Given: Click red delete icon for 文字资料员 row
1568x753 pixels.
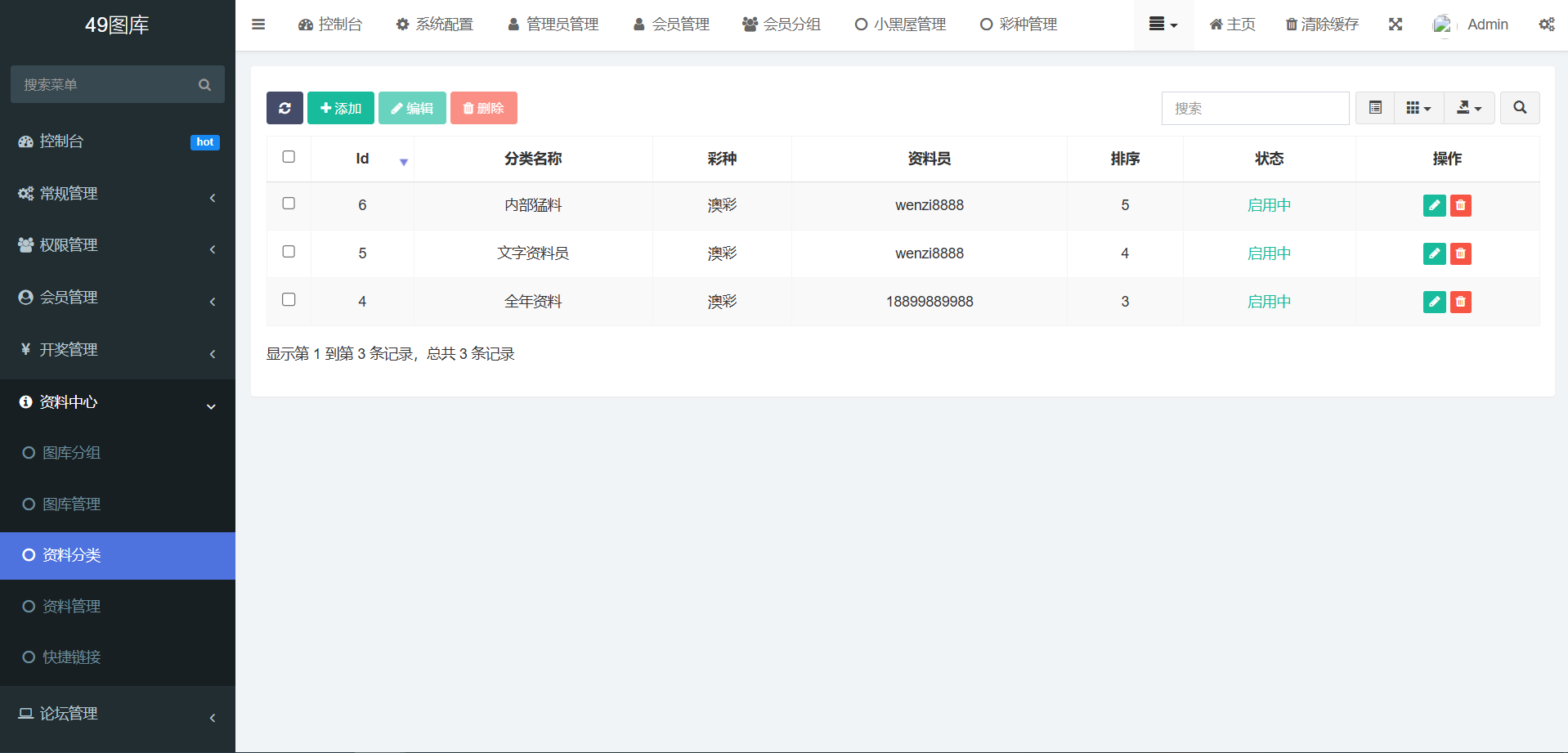Looking at the screenshot, I should [1460, 253].
